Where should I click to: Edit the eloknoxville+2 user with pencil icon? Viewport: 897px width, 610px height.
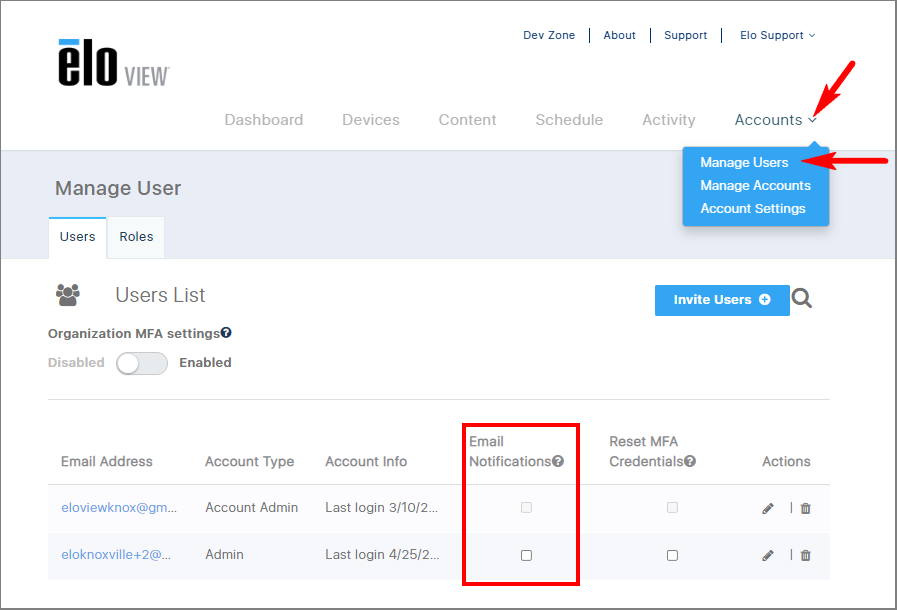[x=768, y=555]
